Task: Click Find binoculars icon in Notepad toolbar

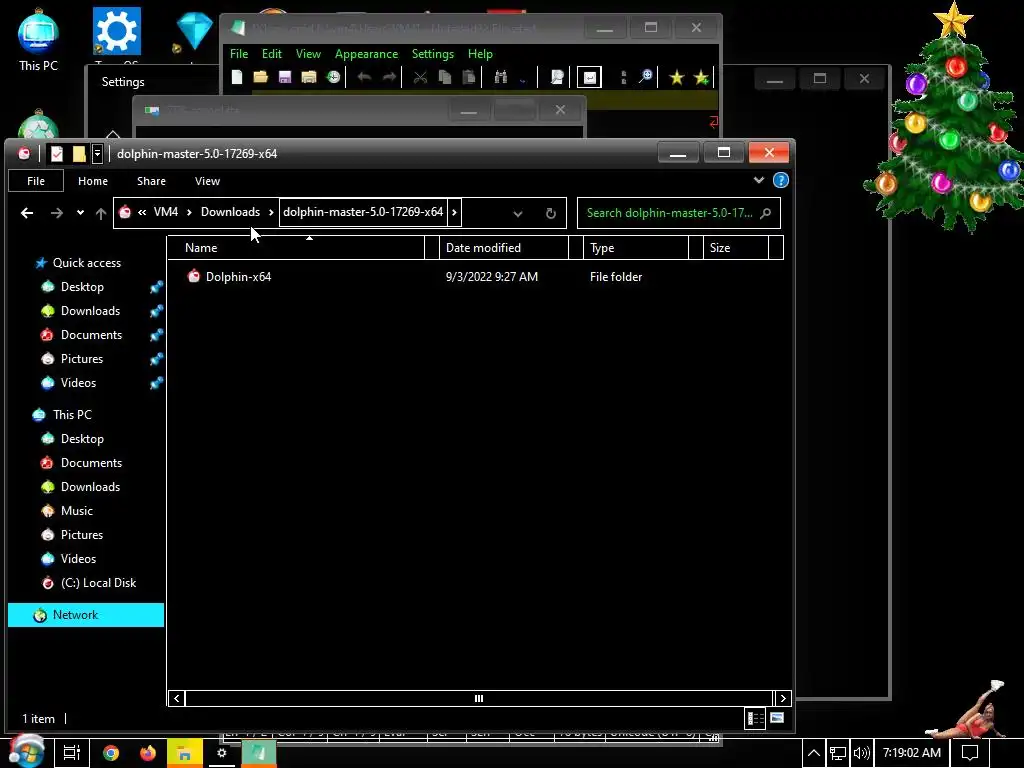Action: click(x=501, y=77)
